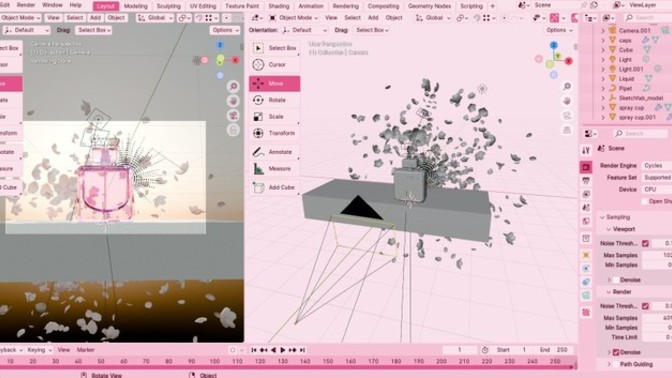Select the Transform tool in right viewport
Image resolution: width=672 pixels, height=378 pixels.
pos(274,133)
